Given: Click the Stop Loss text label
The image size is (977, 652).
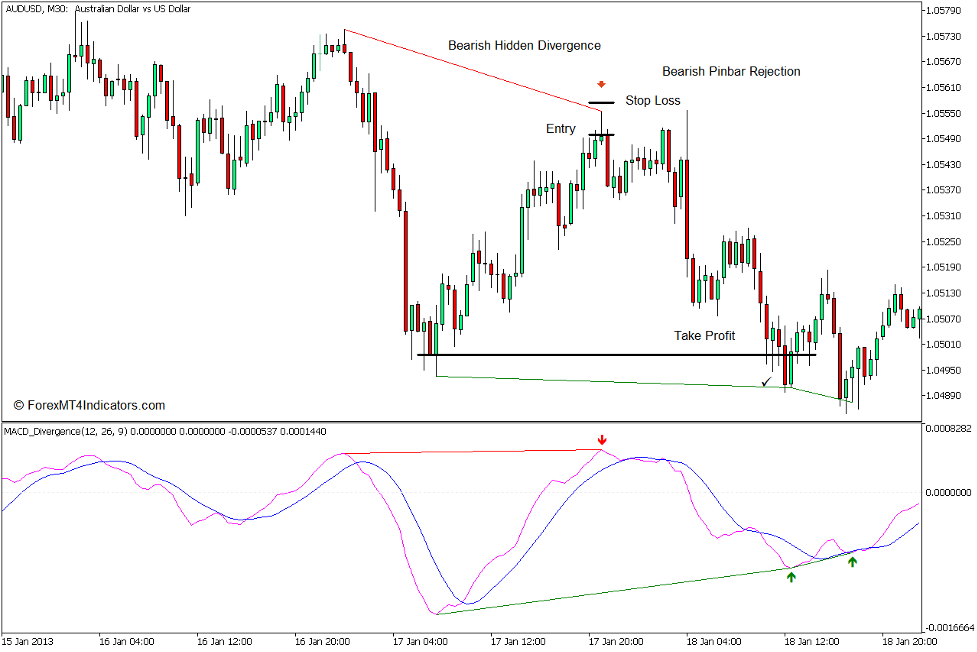Looking at the screenshot, I should (652, 100).
